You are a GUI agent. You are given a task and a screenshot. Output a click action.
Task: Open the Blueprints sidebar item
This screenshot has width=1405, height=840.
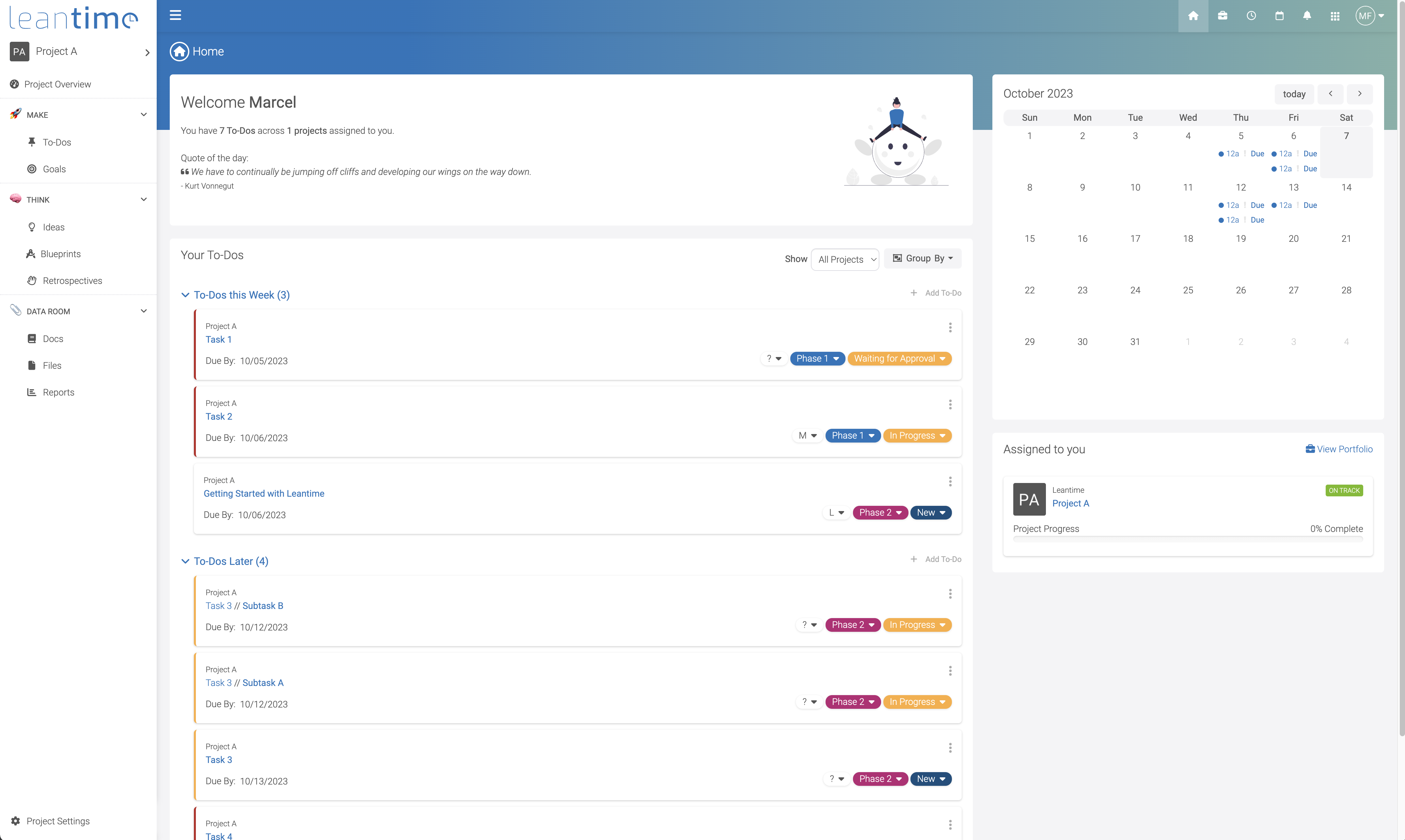coord(61,254)
